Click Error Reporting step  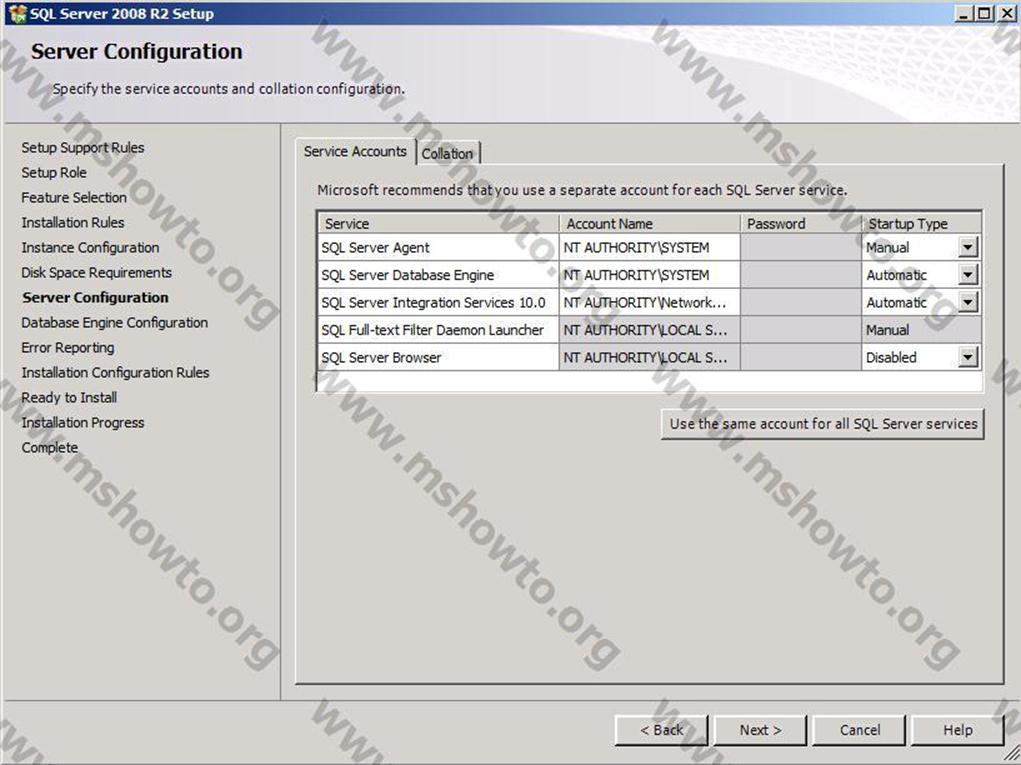pyautogui.click(x=68, y=348)
